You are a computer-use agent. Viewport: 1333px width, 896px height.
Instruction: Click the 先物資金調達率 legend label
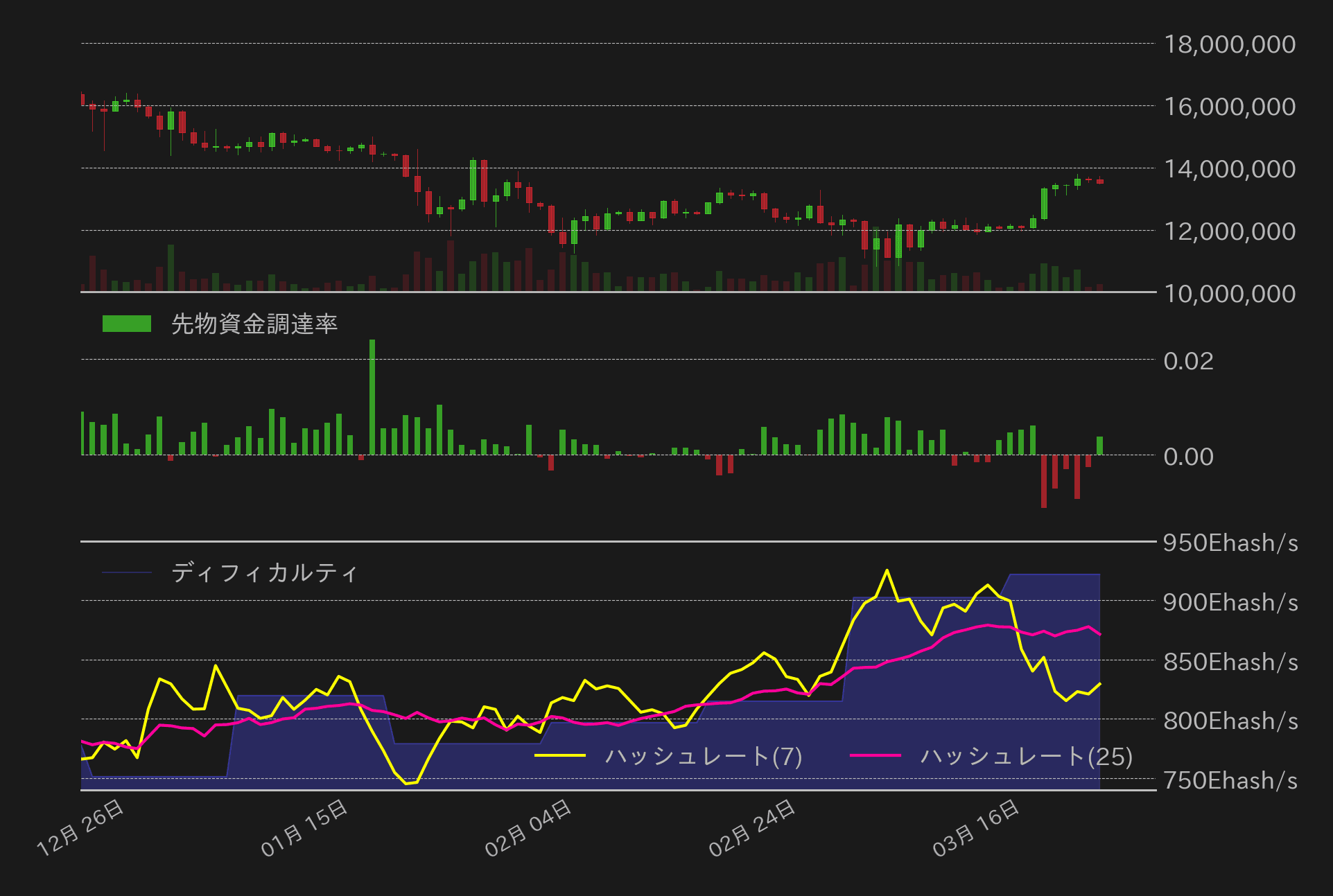[254, 324]
